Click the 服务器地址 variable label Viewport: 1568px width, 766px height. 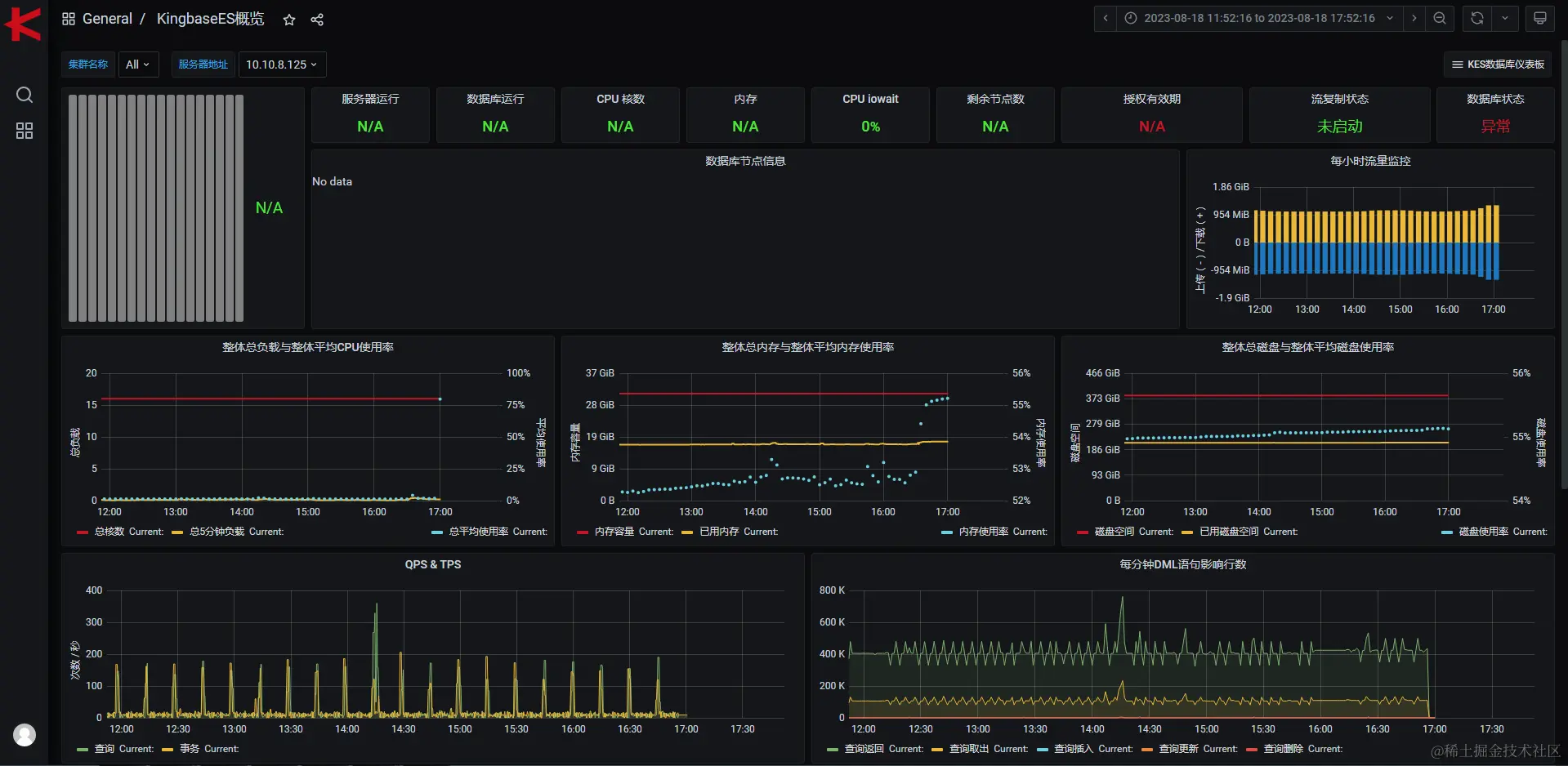coord(203,65)
